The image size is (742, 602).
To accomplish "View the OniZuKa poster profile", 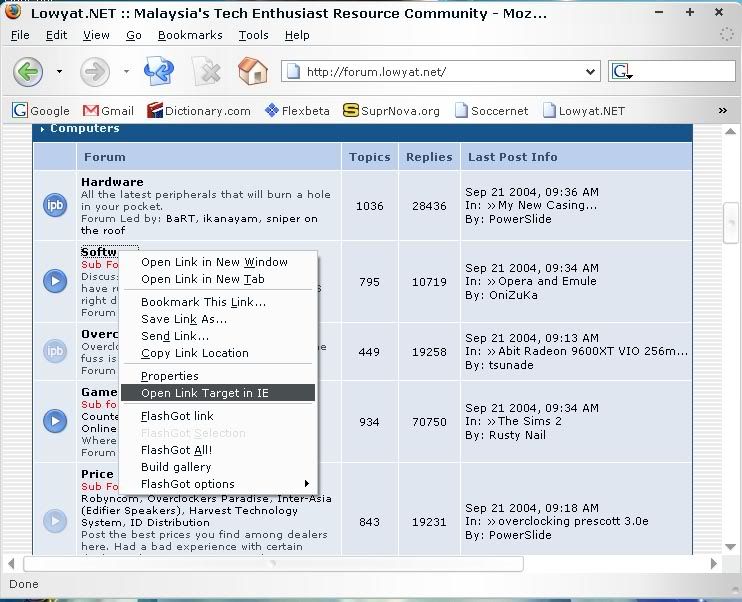I will [513, 295].
